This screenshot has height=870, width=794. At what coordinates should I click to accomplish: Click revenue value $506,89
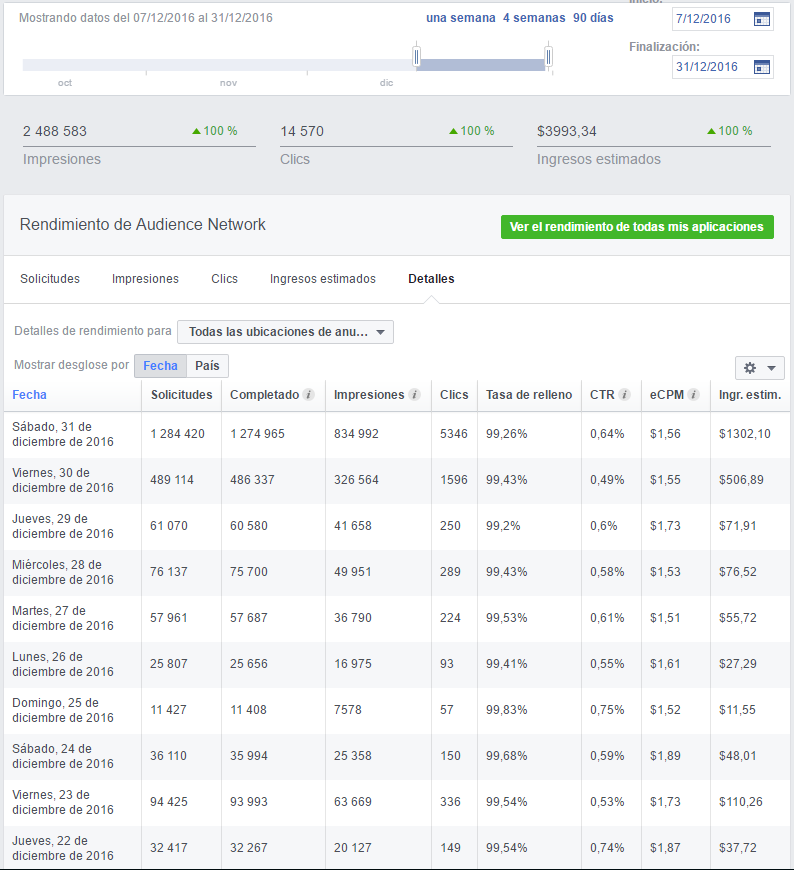741,480
